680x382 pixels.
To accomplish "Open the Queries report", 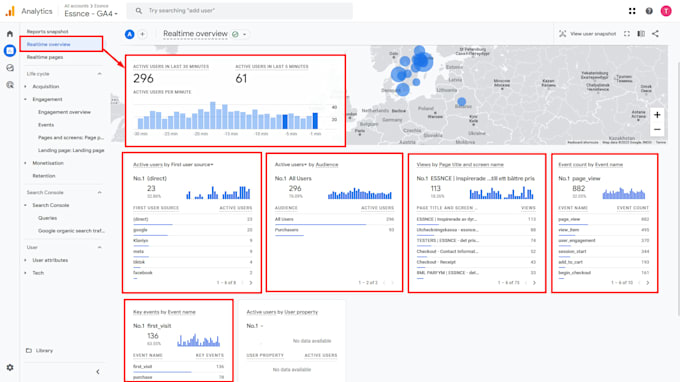I will point(47,218).
